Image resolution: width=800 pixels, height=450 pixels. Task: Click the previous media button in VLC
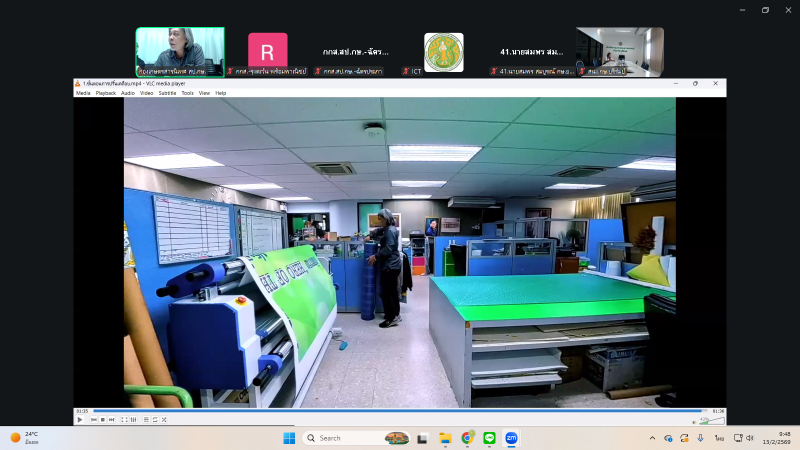[93, 420]
